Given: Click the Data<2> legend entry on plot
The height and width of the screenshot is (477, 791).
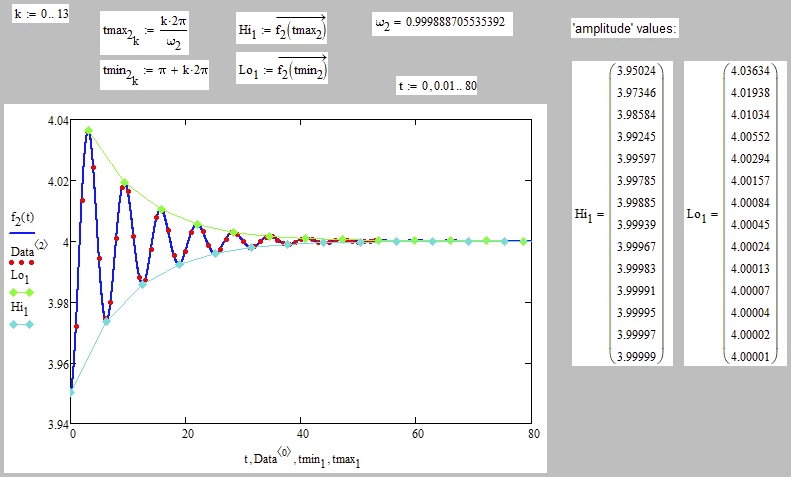Looking at the screenshot, I should 29,249.
